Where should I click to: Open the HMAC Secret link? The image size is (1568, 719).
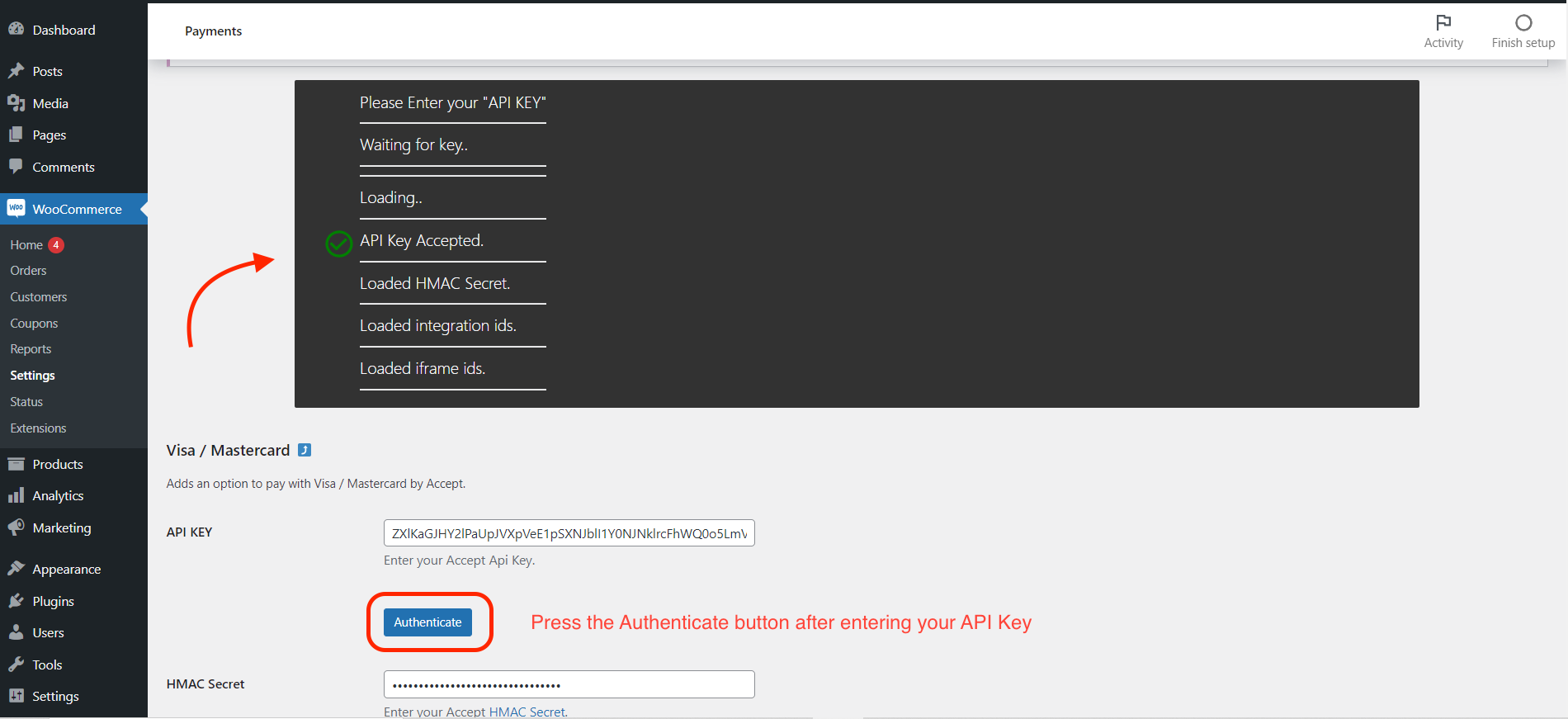(527, 712)
